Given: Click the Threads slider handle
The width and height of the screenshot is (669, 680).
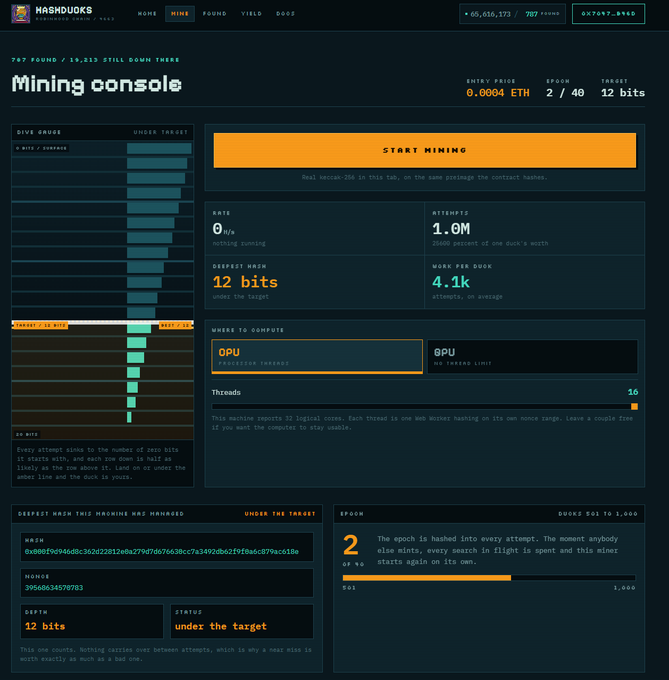Looking at the screenshot, I should pos(634,406).
